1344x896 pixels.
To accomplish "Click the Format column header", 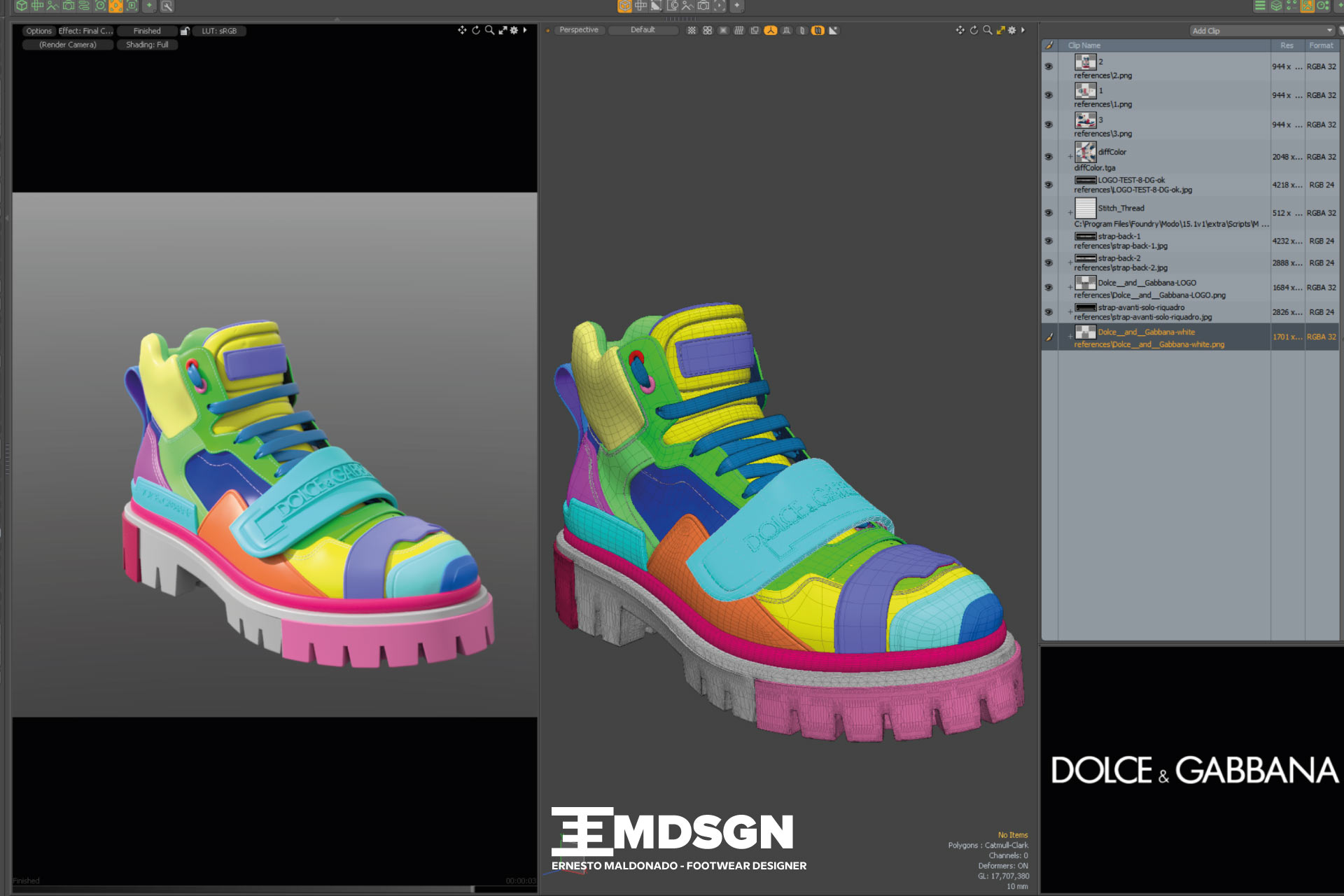I will click(x=1322, y=45).
